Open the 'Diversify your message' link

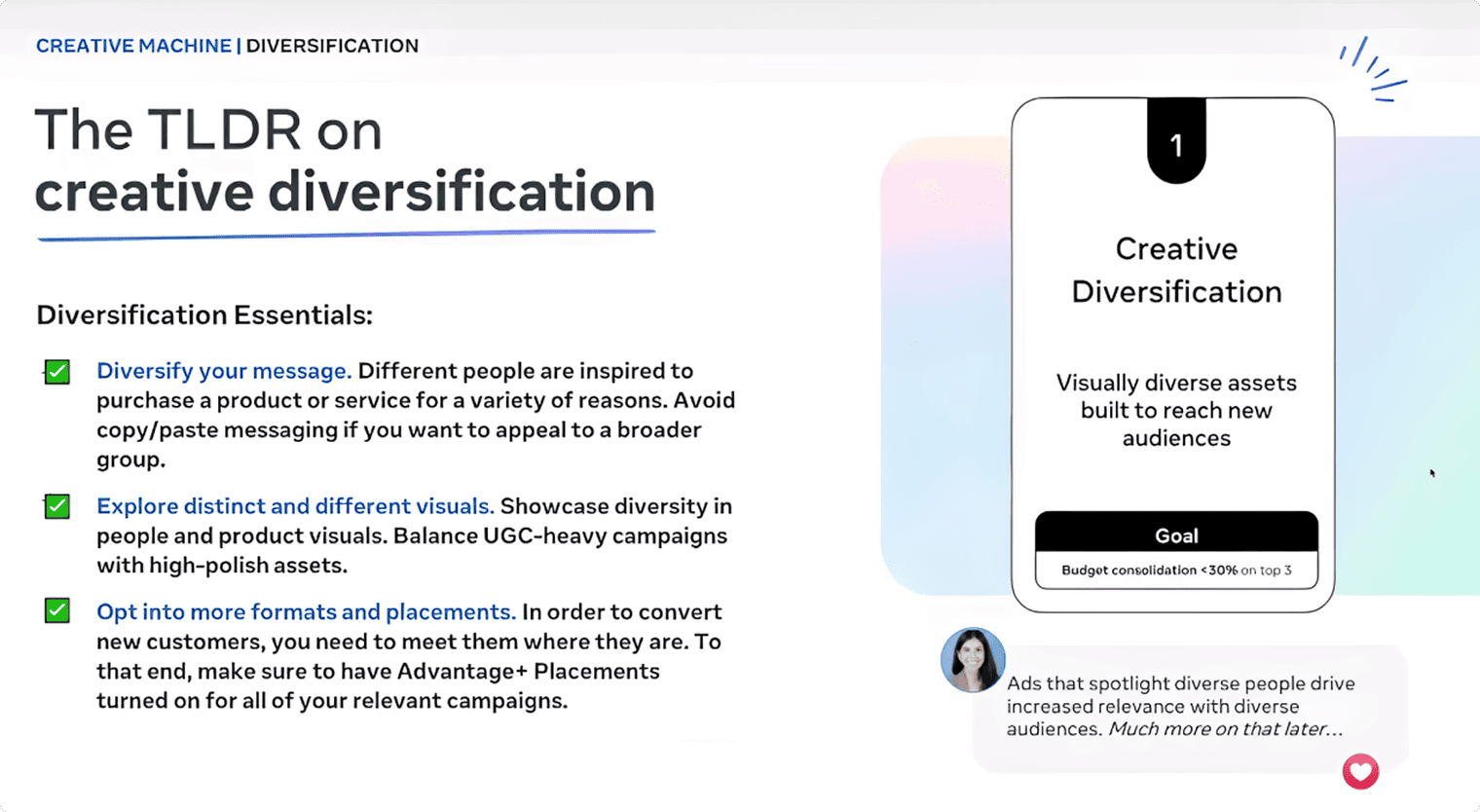[223, 371]
